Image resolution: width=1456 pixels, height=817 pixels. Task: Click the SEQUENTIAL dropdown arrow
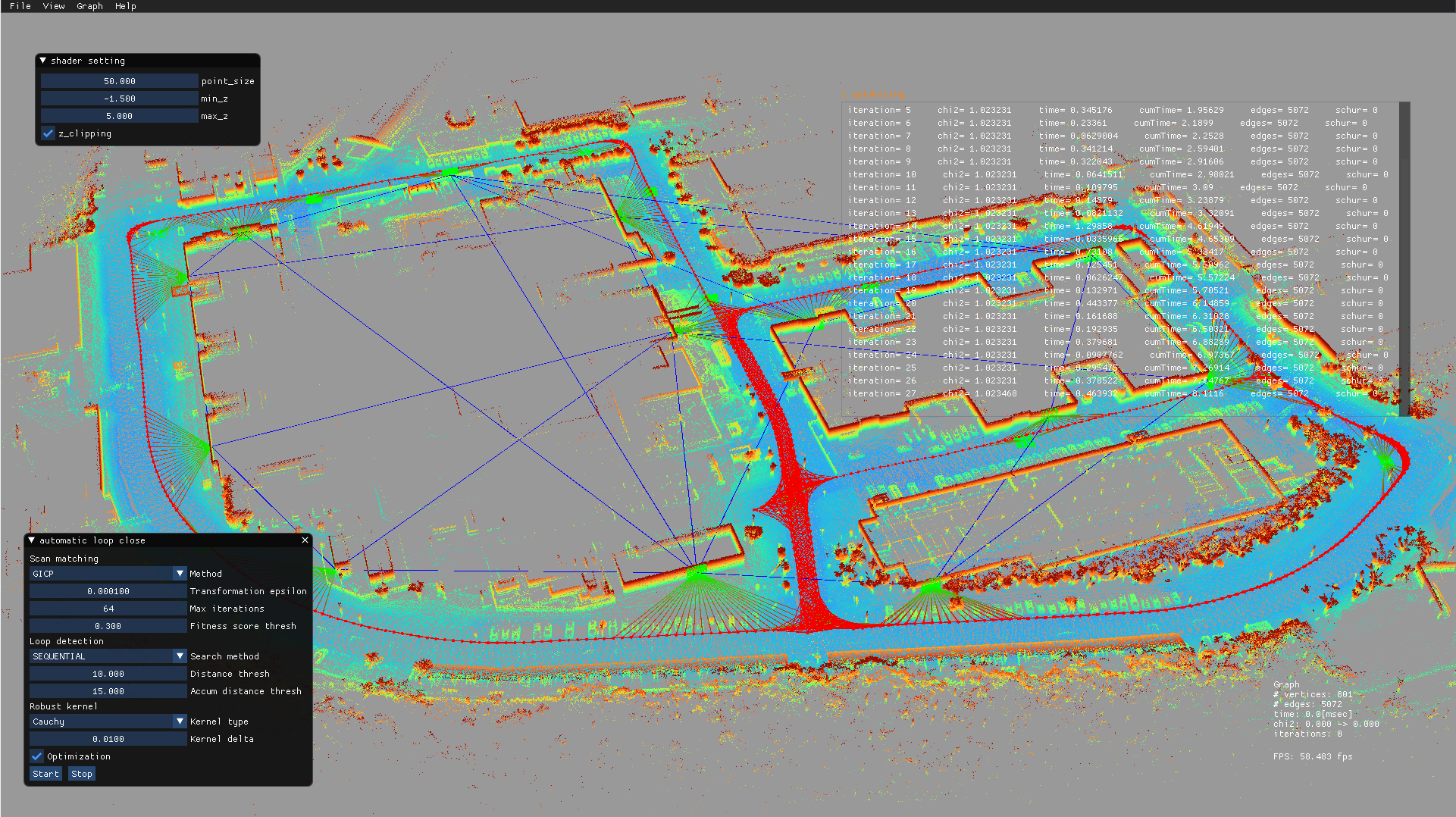click(180, 656)
